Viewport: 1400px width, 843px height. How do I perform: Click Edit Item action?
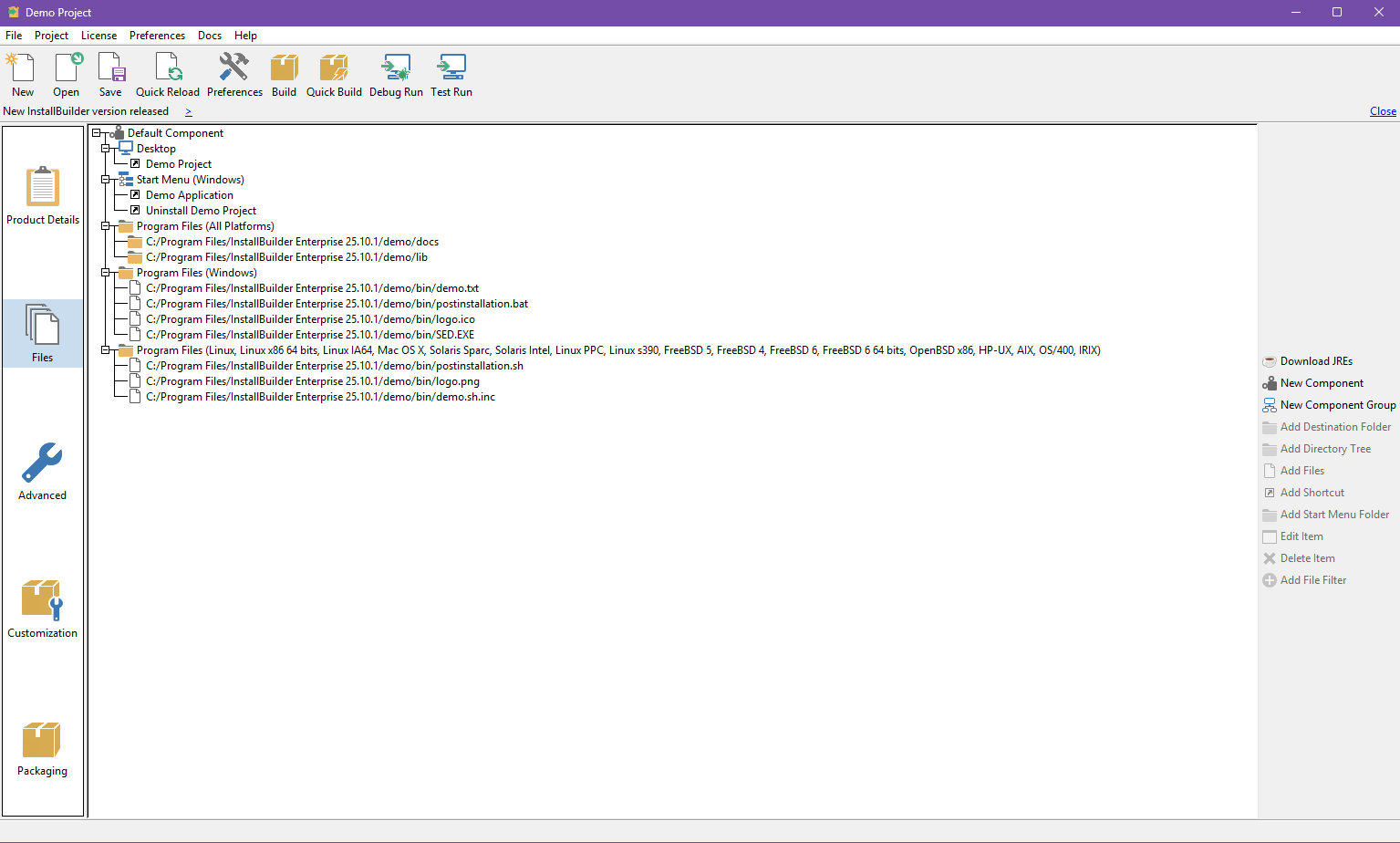click(1292, 536)
